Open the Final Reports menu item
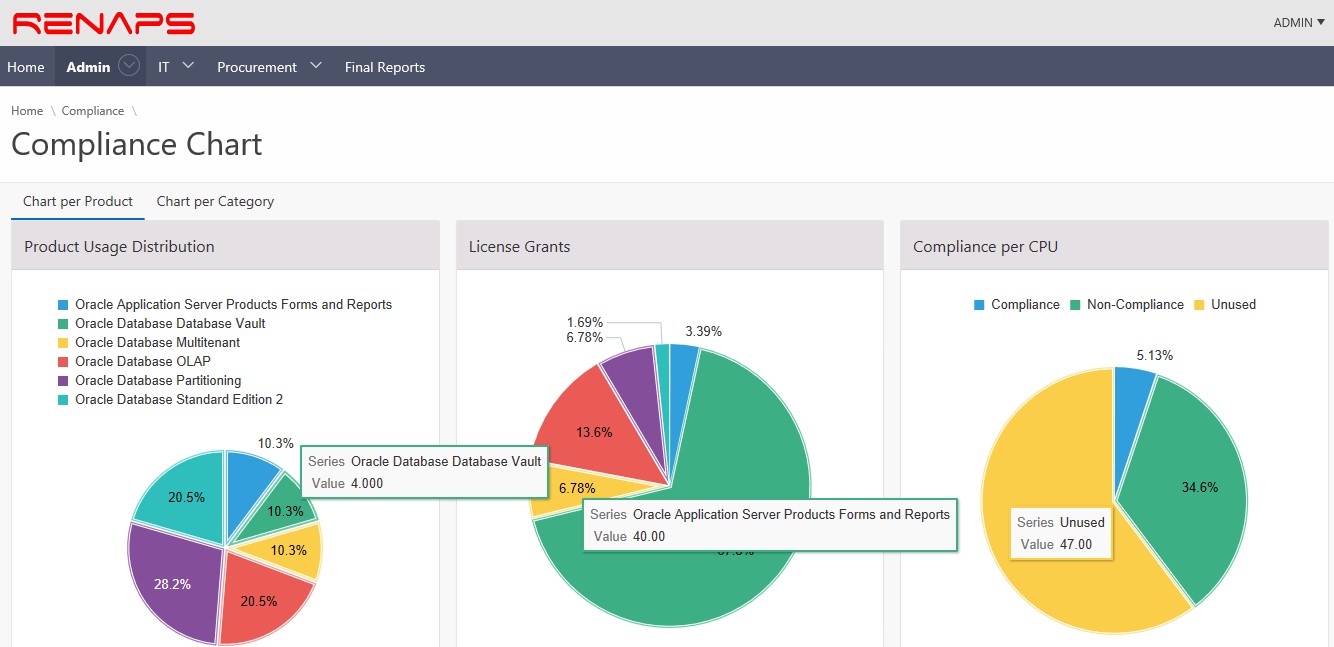 [385, 67]
